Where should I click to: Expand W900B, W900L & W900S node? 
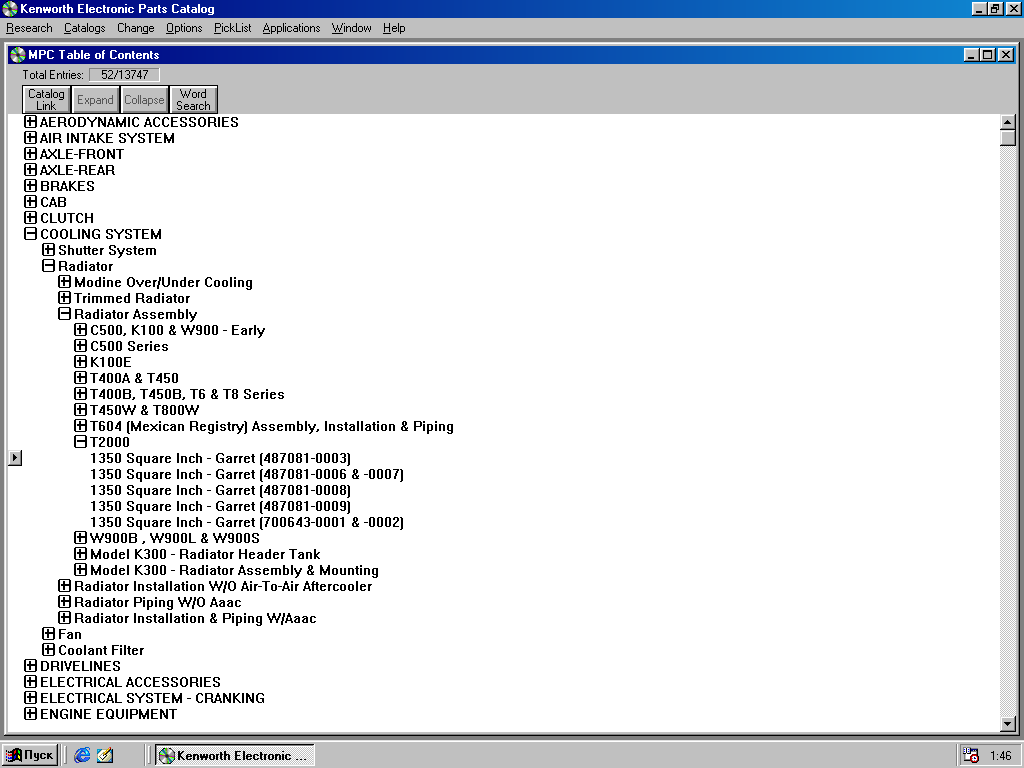pos(80,537)
